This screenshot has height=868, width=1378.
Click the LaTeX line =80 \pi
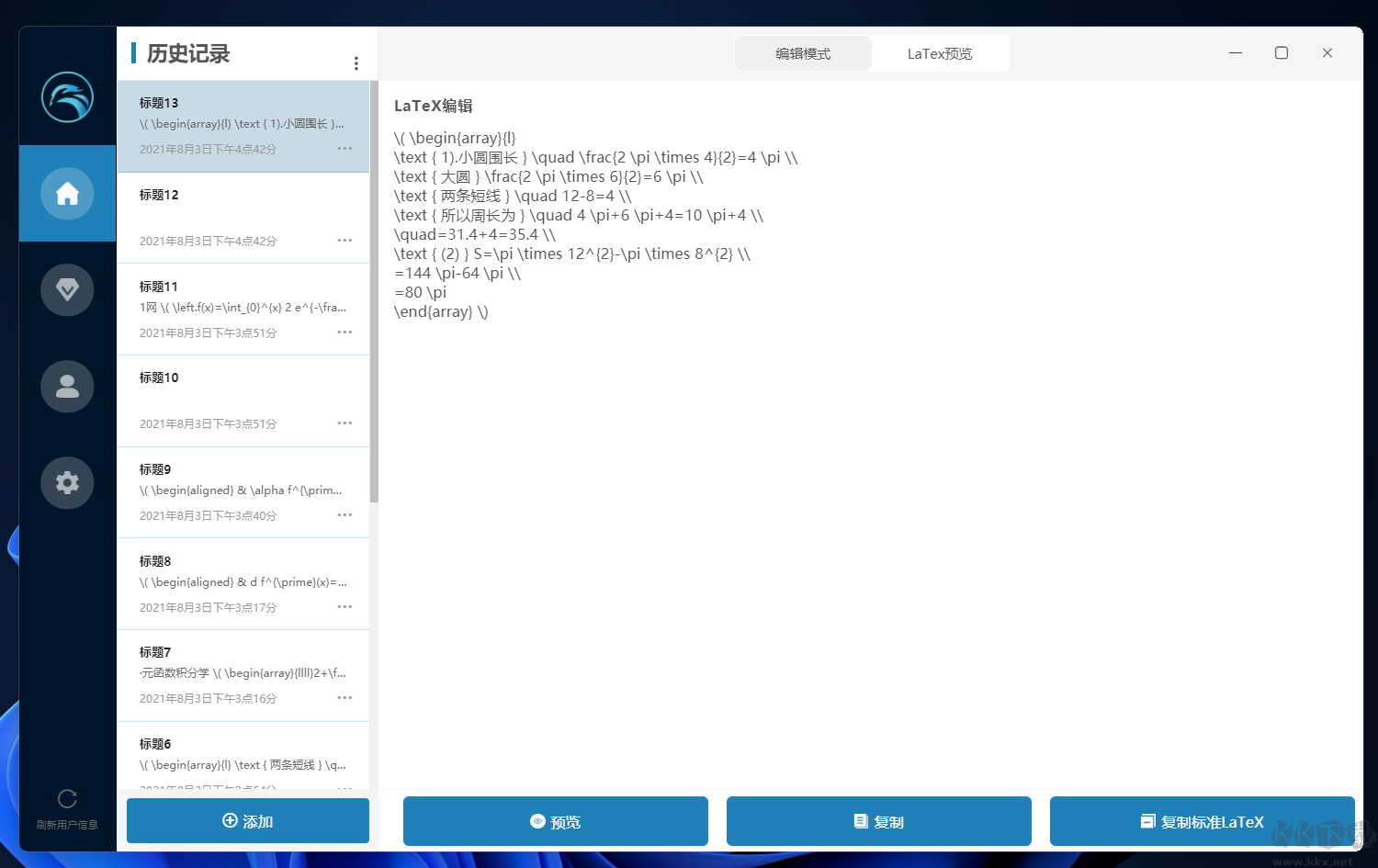(x=421, y=292)
